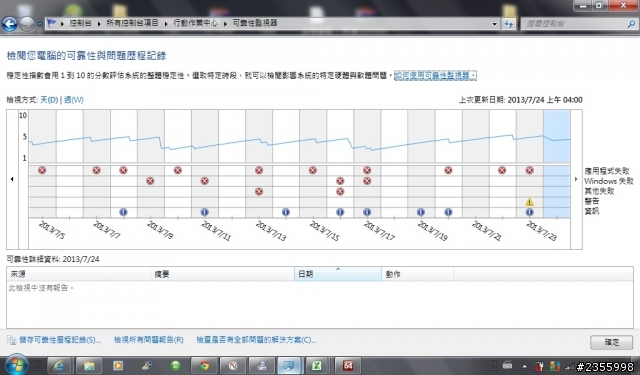
Task: Select Windows failure icon on 2013/7/11
Action: click(204, 181)
